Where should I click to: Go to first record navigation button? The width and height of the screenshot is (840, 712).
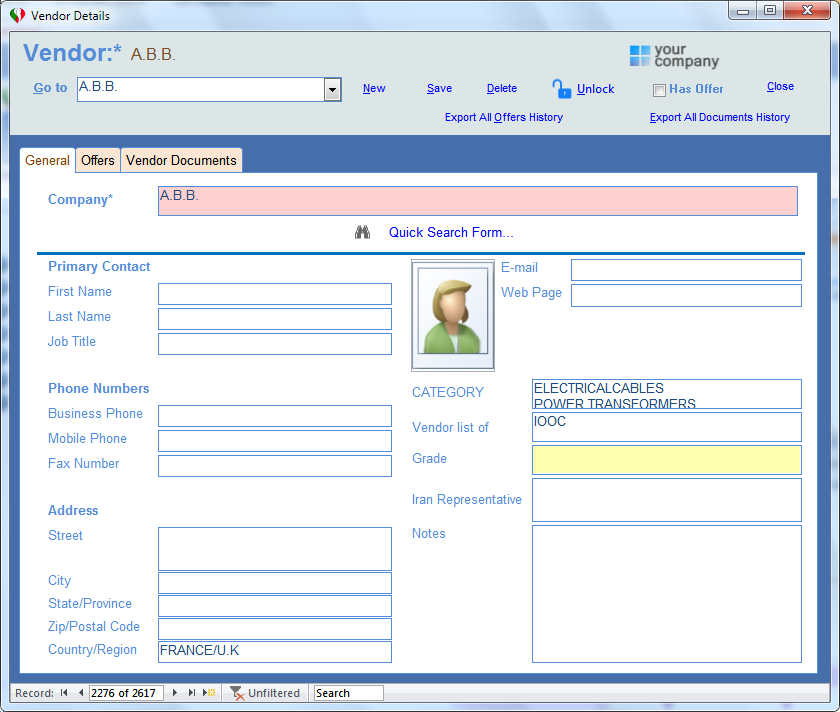[64, 693]
